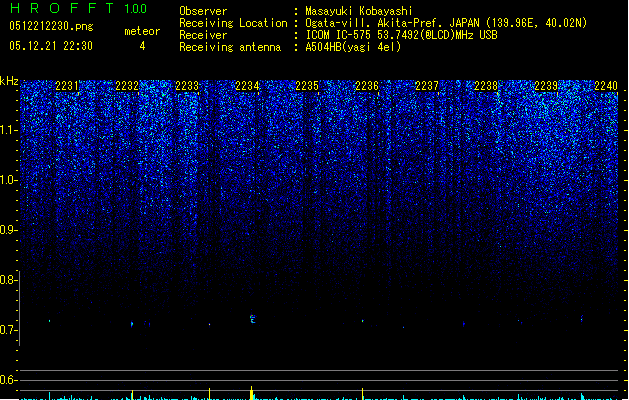This screenshot has height=400, width=629.
Task: Click the 0.8 kHz axis label
Action: point(8,280)
